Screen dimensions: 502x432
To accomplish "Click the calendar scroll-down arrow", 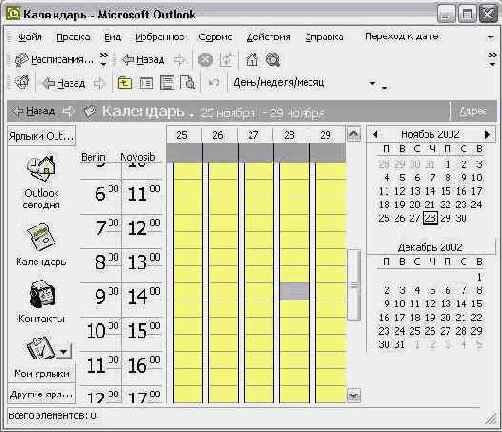I will point(354,396).
